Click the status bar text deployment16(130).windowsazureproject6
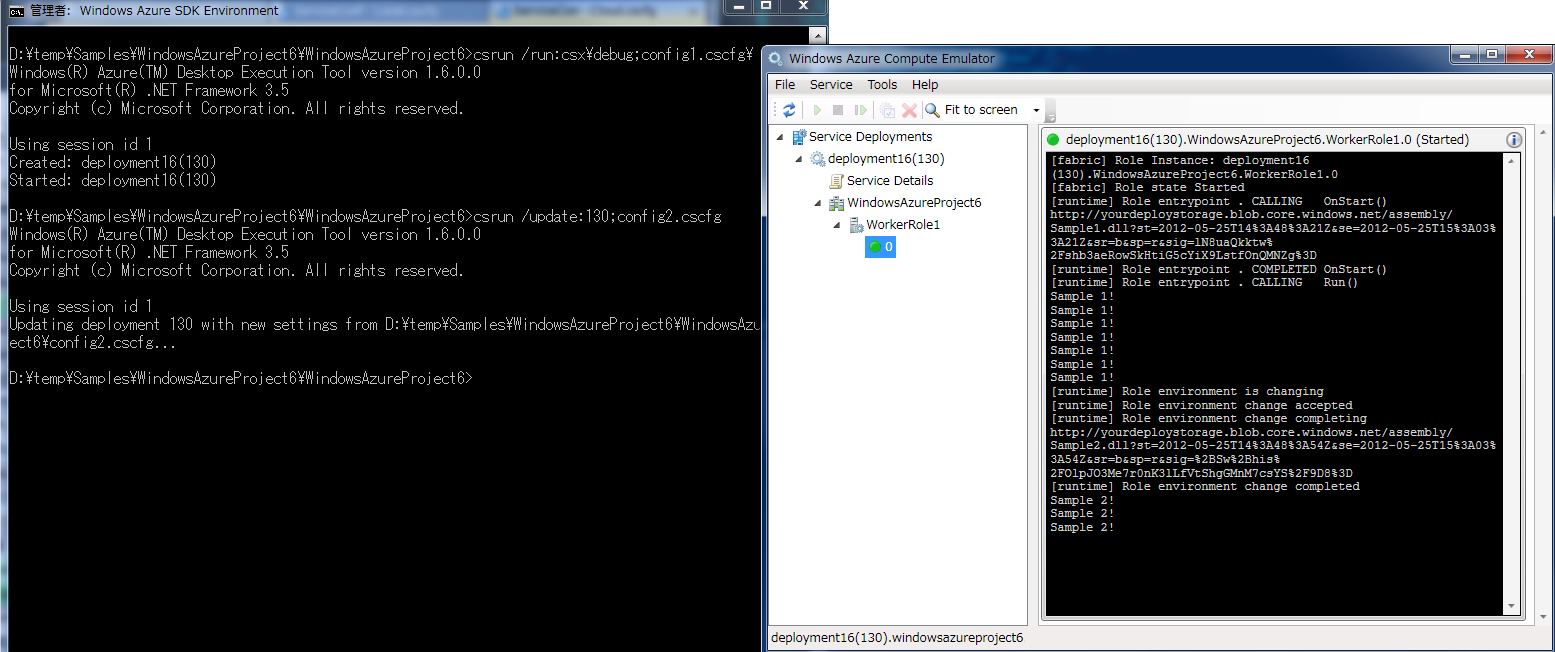Viewport: 1555px width, 652px height. [x=897, y=638]
